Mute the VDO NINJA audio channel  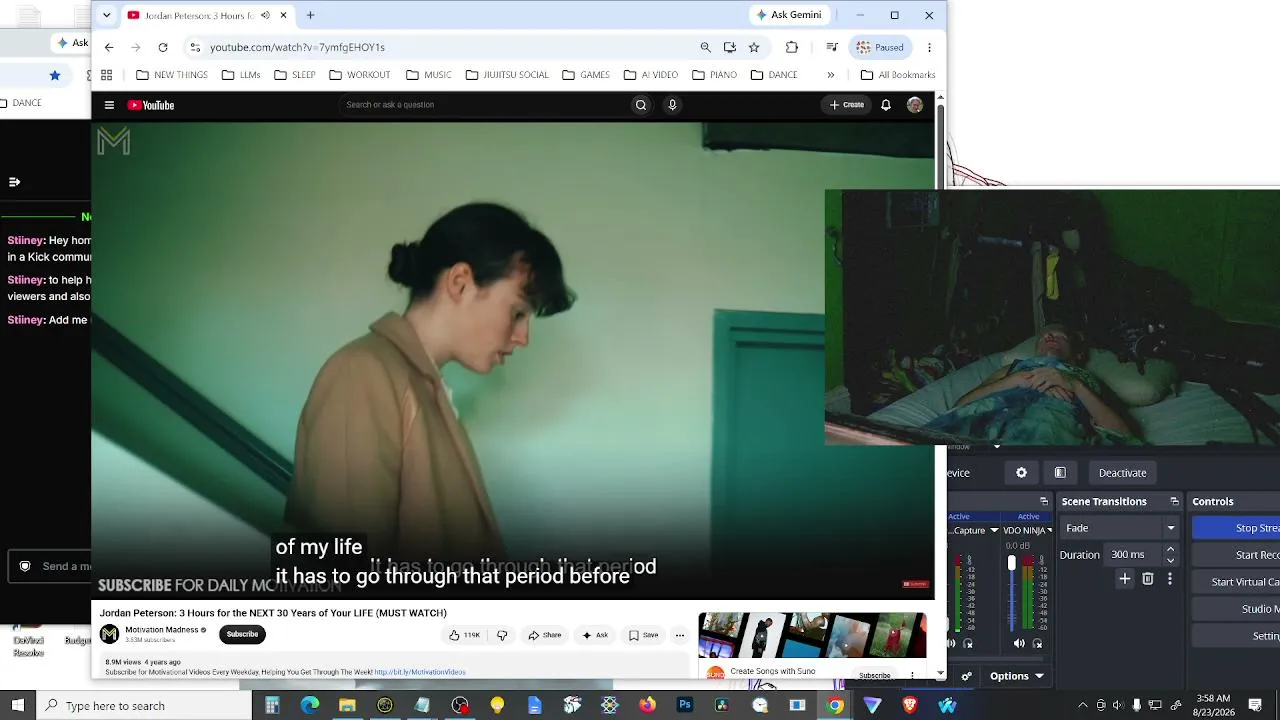coord(1019,643)
